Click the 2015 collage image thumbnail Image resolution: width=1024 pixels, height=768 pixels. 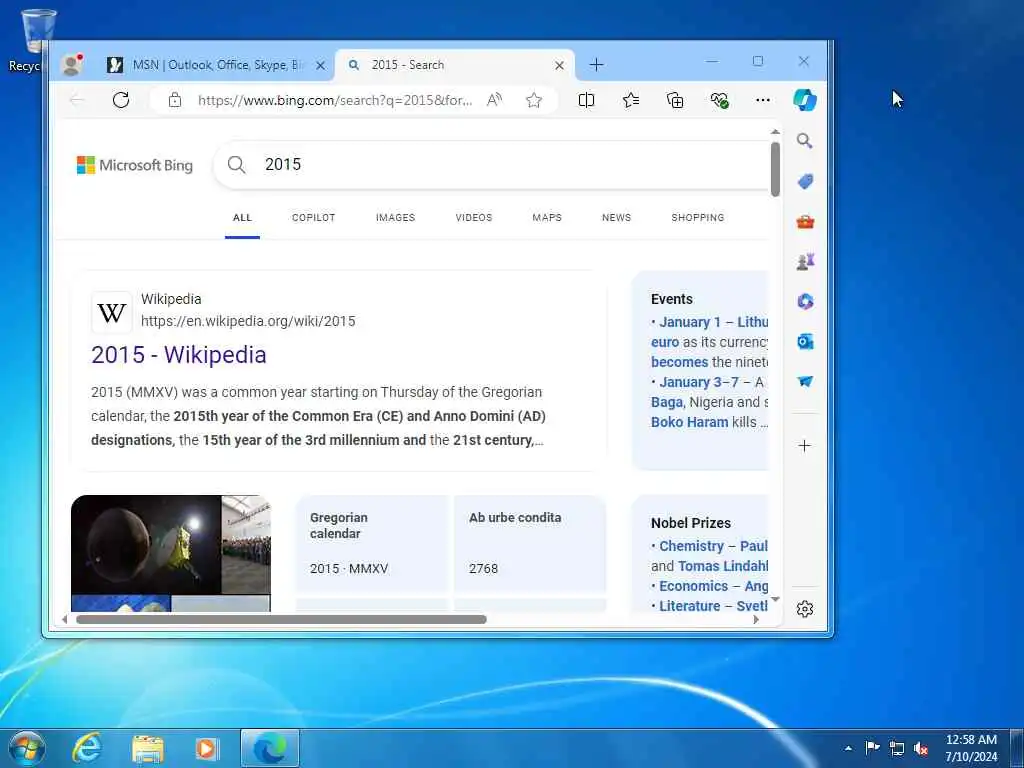pos(170,553)
